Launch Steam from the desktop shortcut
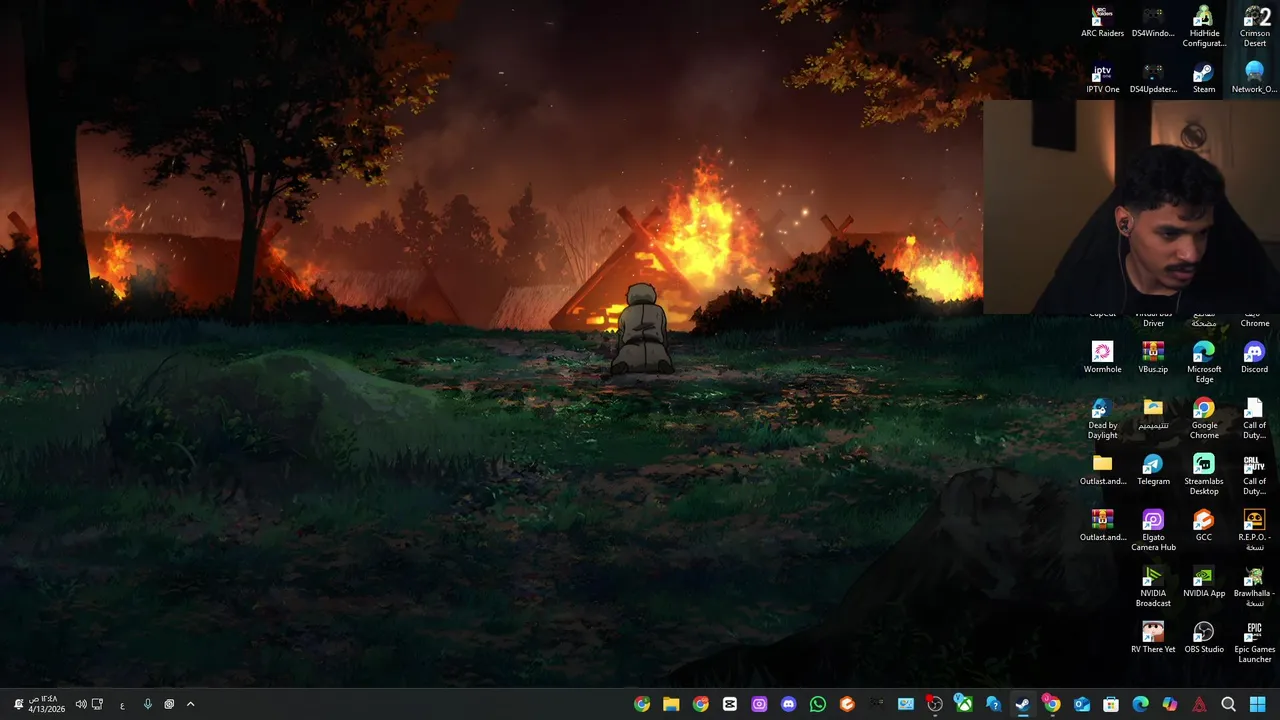 coord(1204,79)
